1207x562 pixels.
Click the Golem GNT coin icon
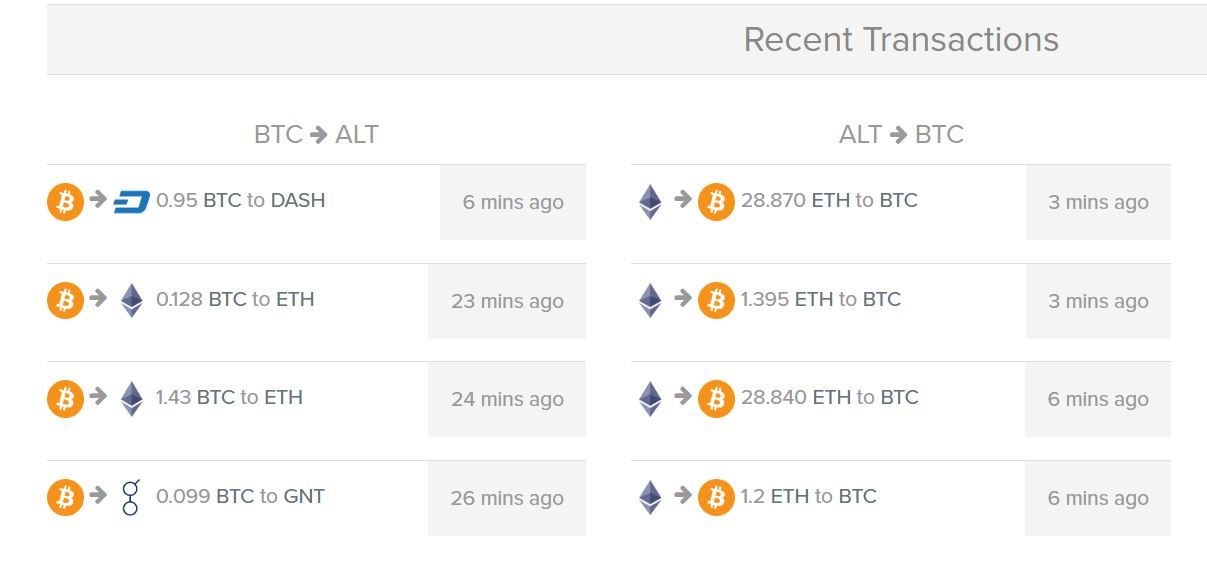point(131,497)
